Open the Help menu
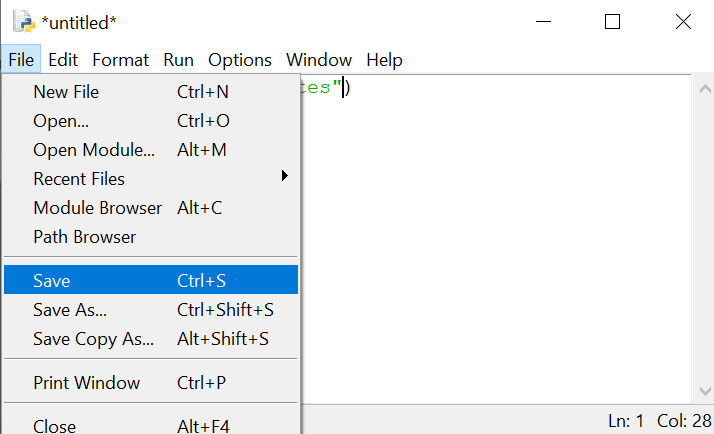Screen dimensions: 714x434 coord(384,60)
